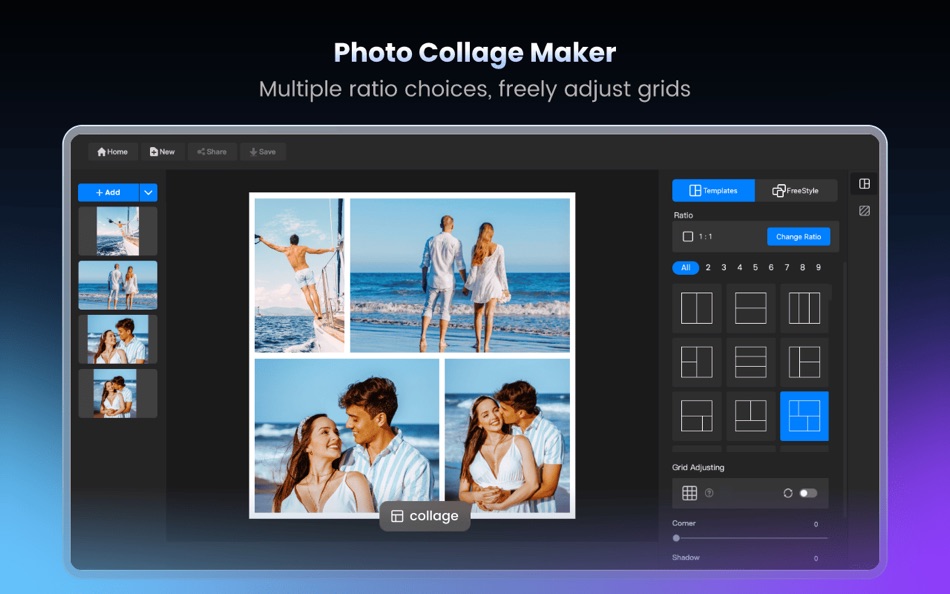The image size is (950, 594).
Task: Switch to the Templates tab
Action: tap(713, 190)
